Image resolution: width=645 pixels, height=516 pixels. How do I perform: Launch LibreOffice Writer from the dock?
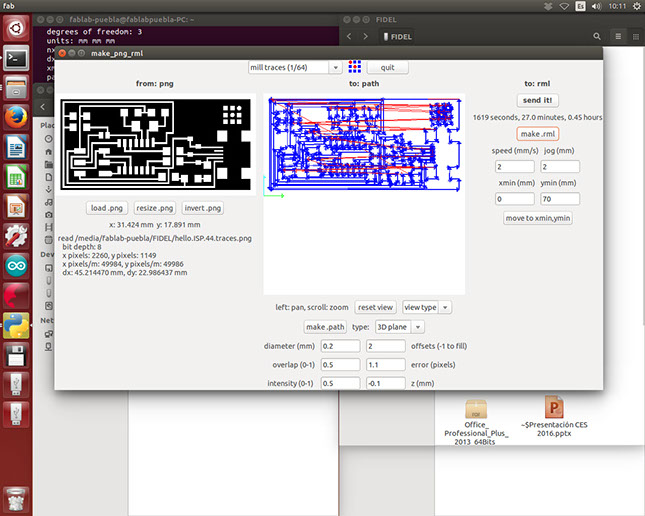(16, 147)
